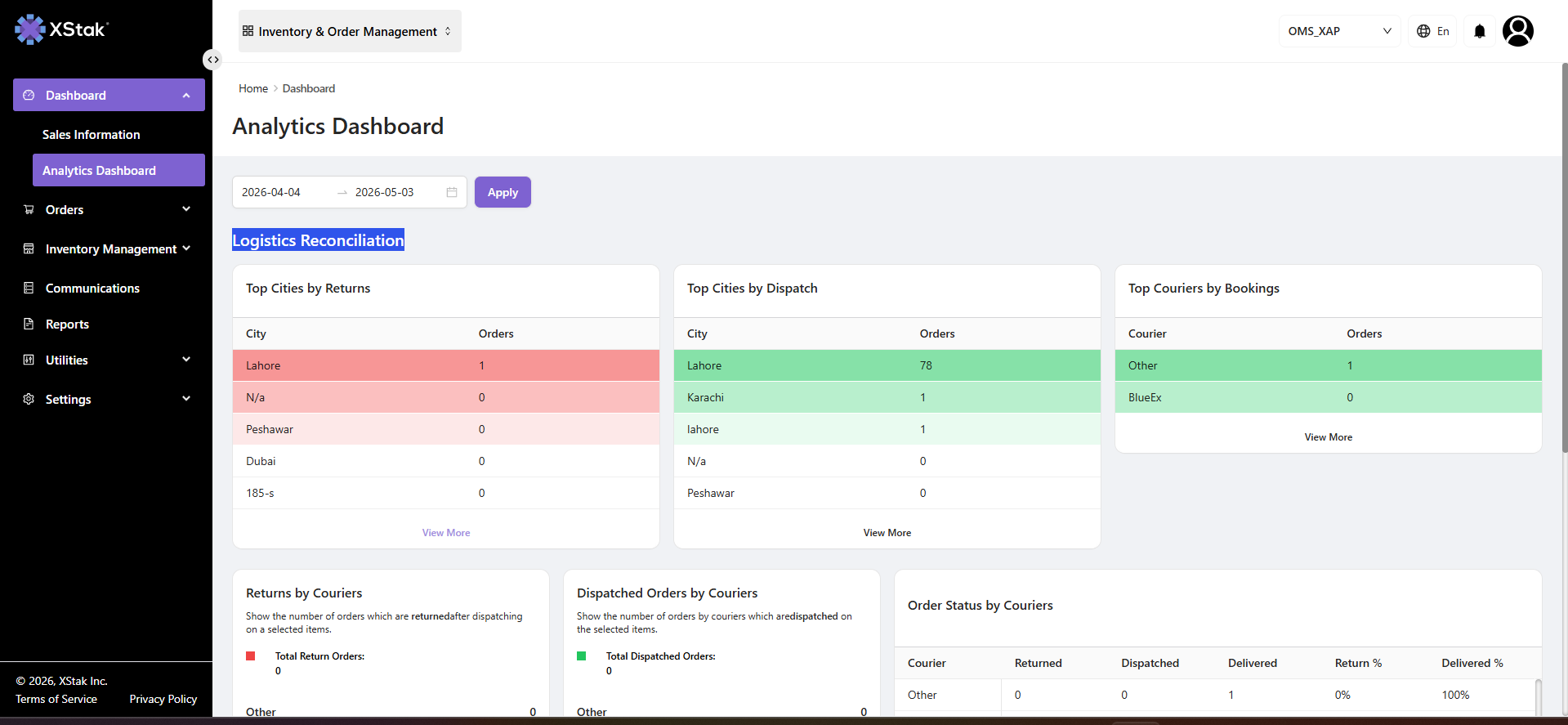
Task: Click the Communications sidebar icon
Action: click(29, 288)
